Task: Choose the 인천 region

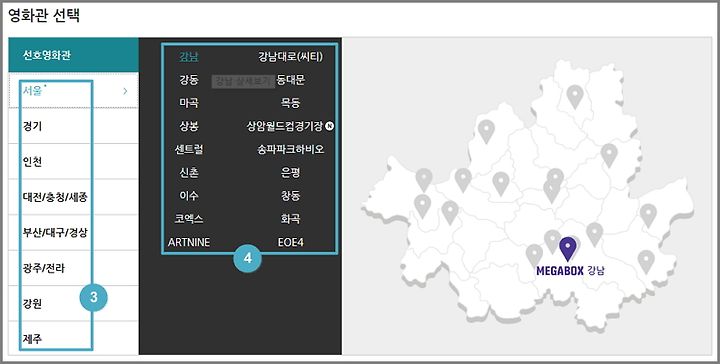Action: (x=73, y=161)
